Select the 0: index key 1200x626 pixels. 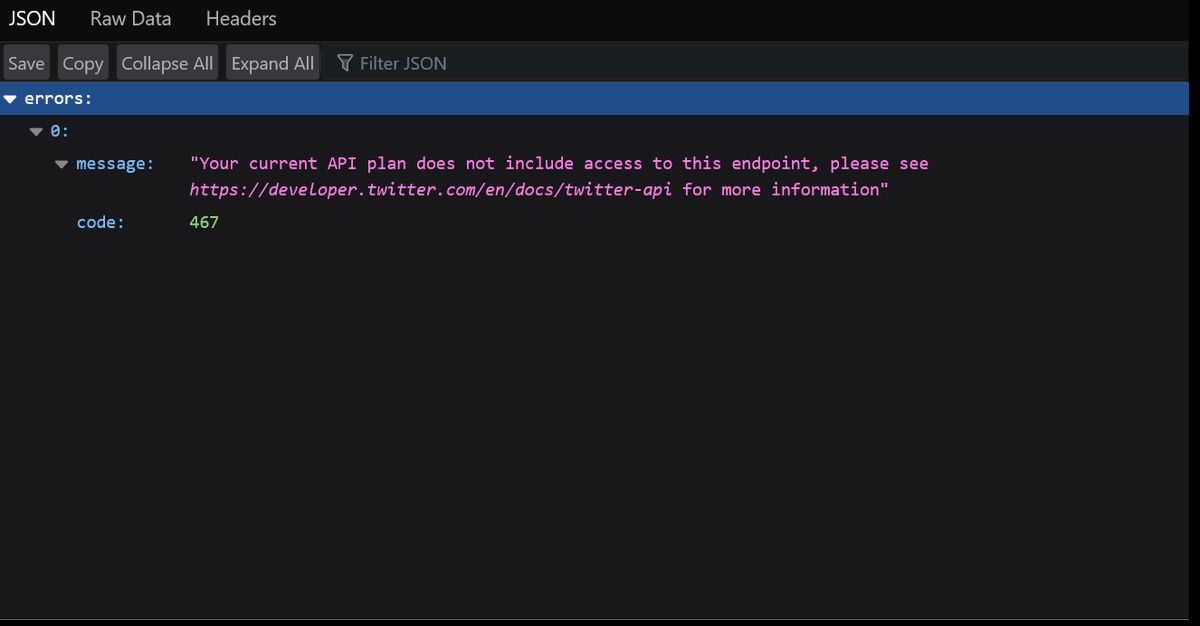pyautogui.click(x=60, y=131)
